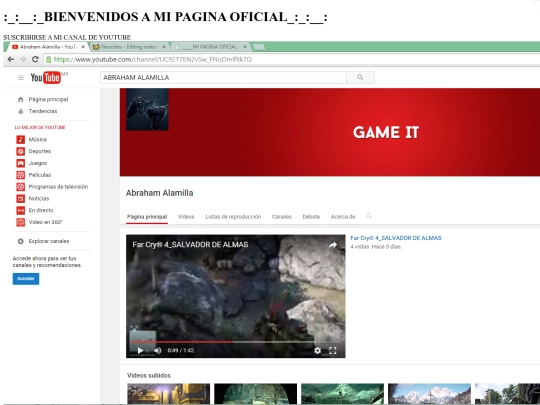Click the search magnifier button
The image size is (540, 405).
coord(360,77)
